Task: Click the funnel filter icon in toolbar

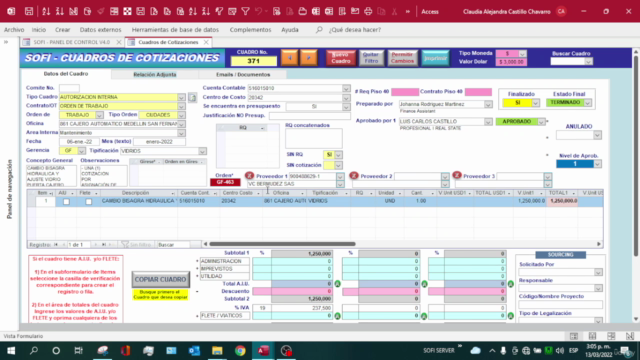Action: [245, 11]
